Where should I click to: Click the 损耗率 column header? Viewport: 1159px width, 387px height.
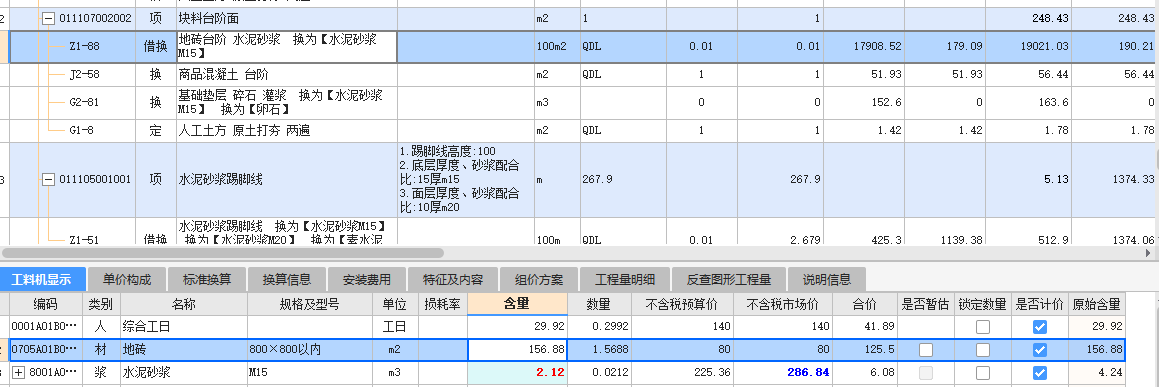443,304
